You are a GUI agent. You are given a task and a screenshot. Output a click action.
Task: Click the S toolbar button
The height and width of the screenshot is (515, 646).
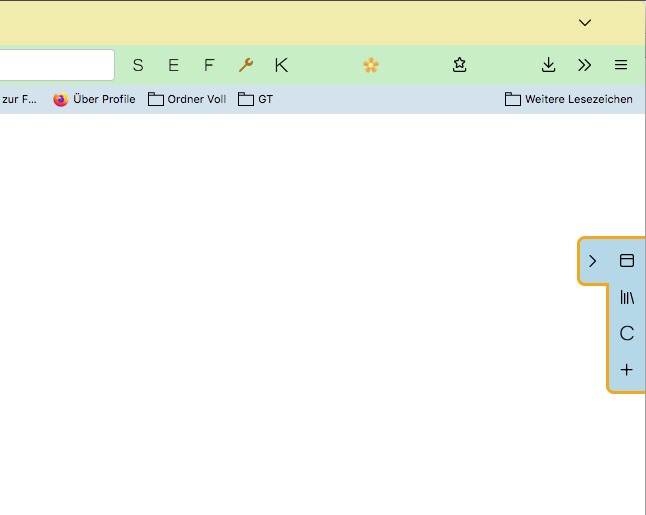click(x=138, y=65)
